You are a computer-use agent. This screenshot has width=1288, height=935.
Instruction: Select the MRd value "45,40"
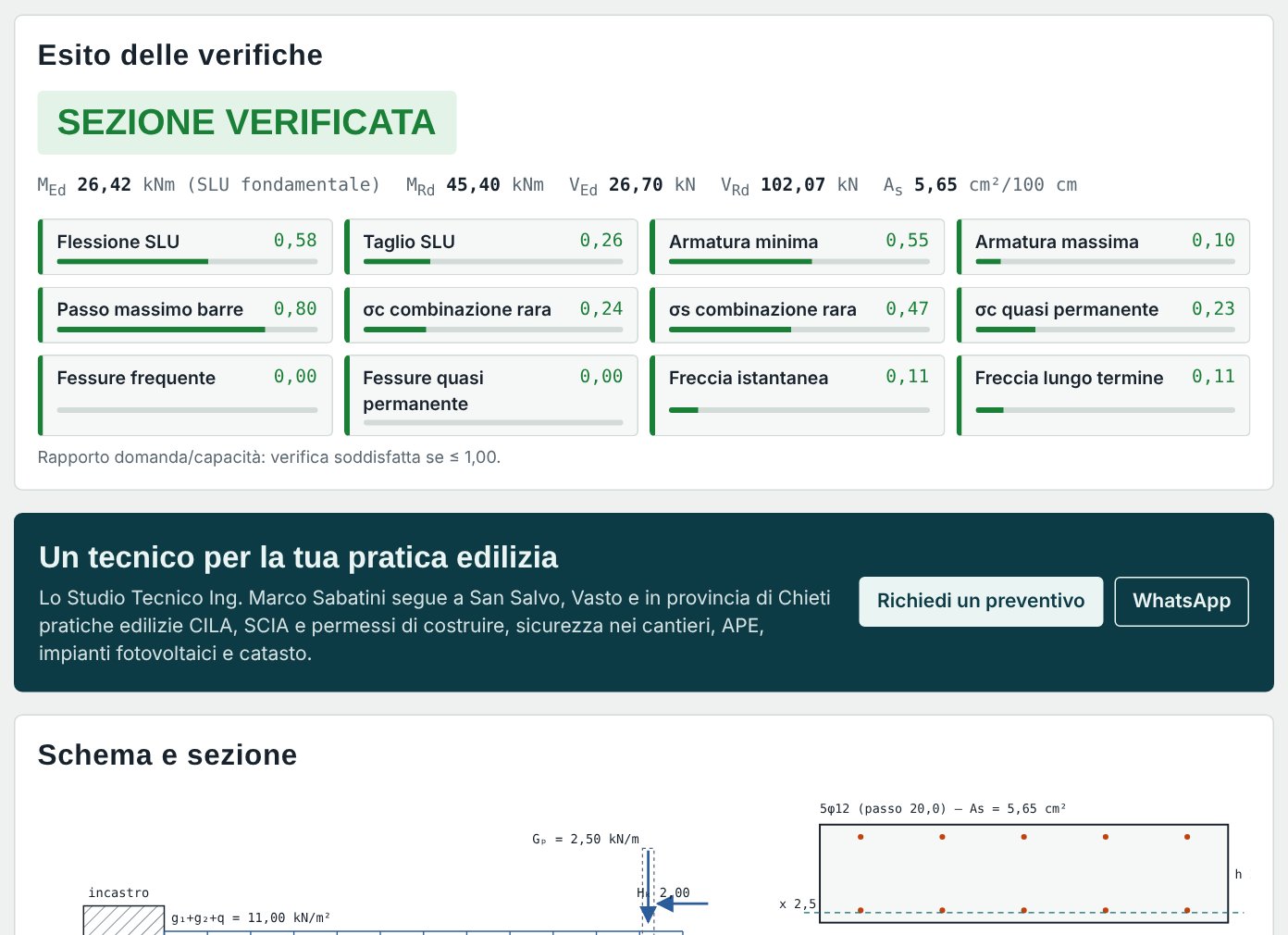click(x=473, y=184)
